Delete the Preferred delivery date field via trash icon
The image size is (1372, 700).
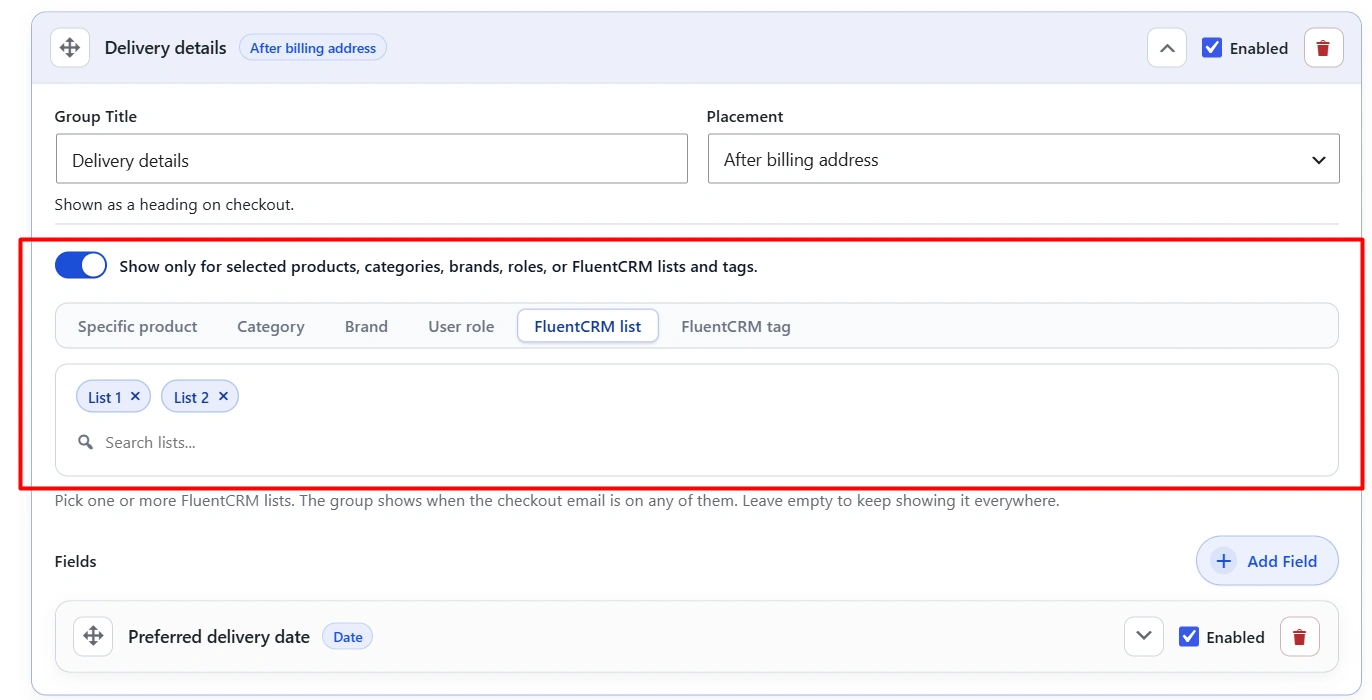click(1299, 637)
